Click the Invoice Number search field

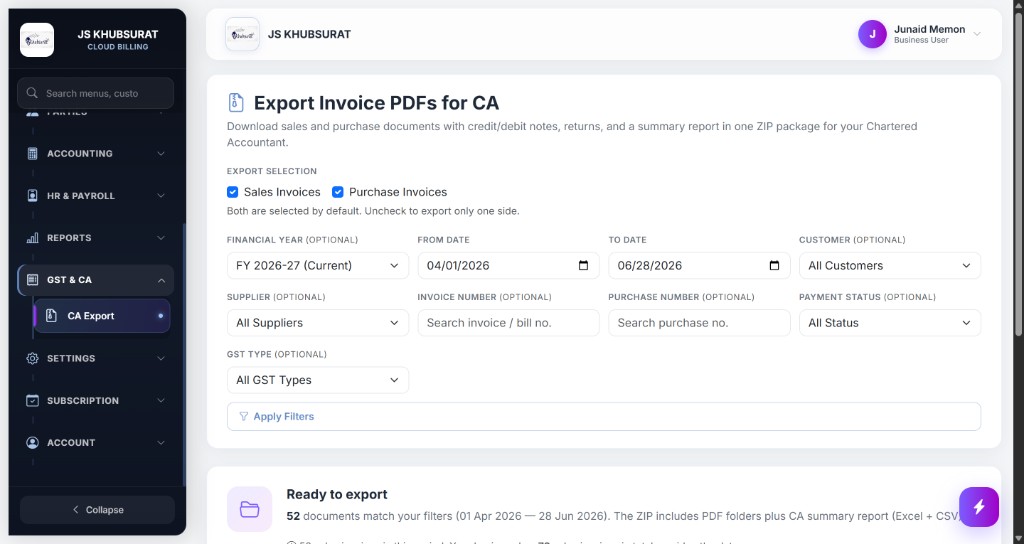[508, 323]
